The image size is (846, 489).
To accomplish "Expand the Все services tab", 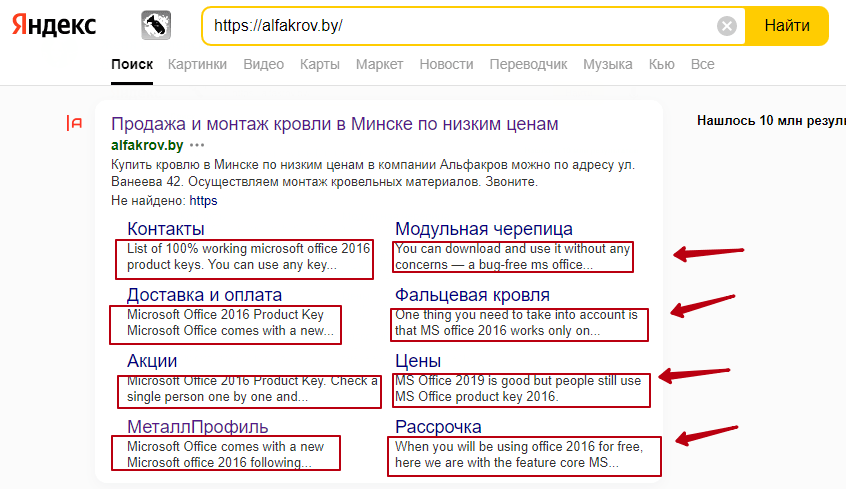I will 702,64.
